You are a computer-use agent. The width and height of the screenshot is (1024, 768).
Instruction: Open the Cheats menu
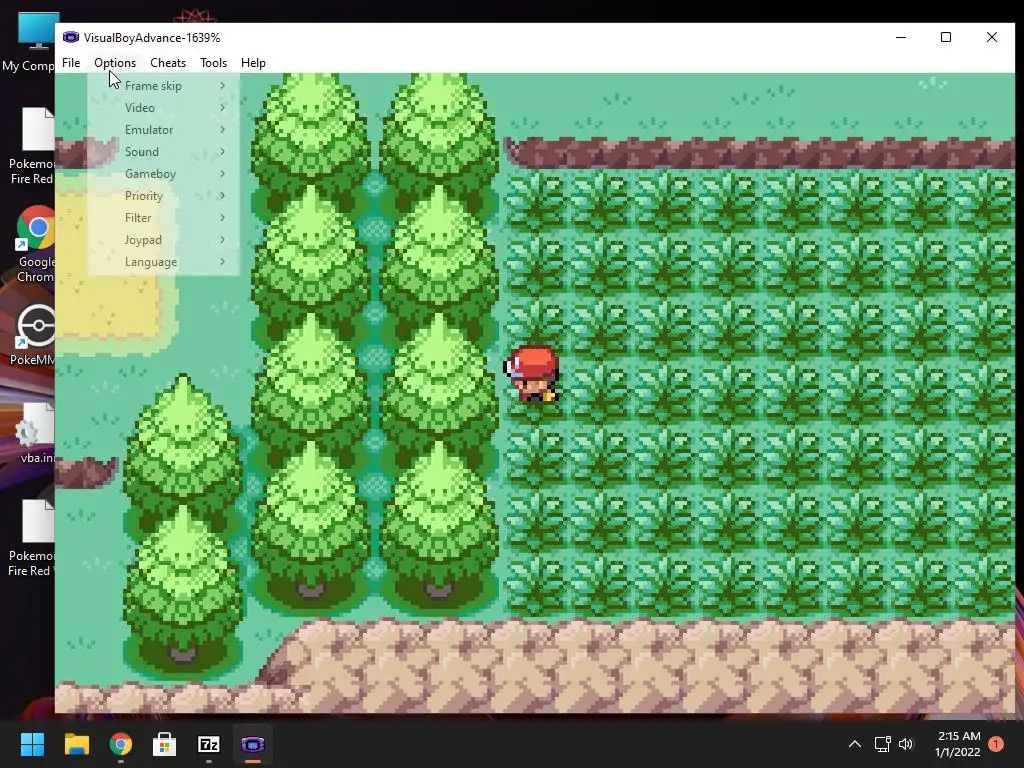coord(168,63)
